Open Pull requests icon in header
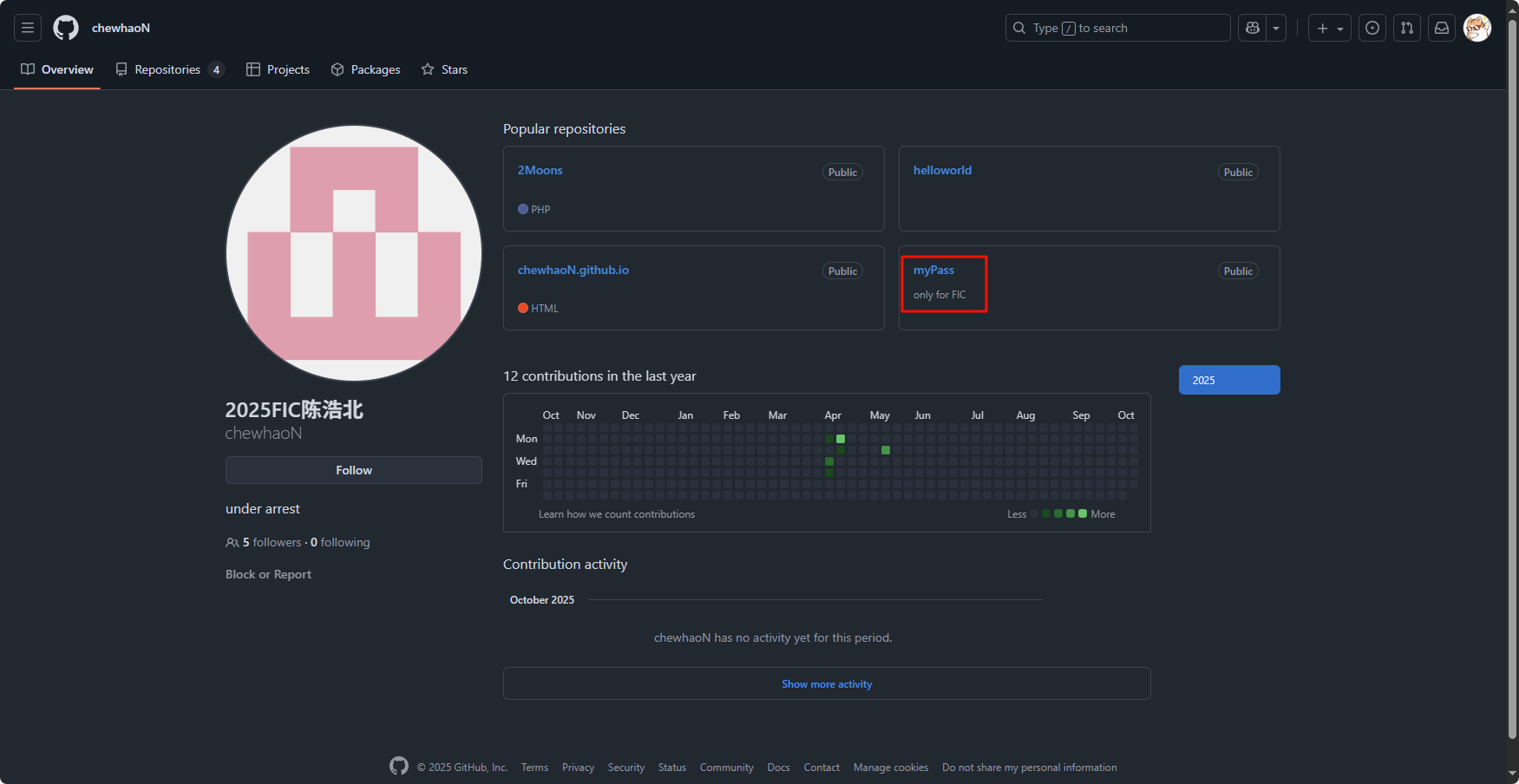 pos(1407,28)
